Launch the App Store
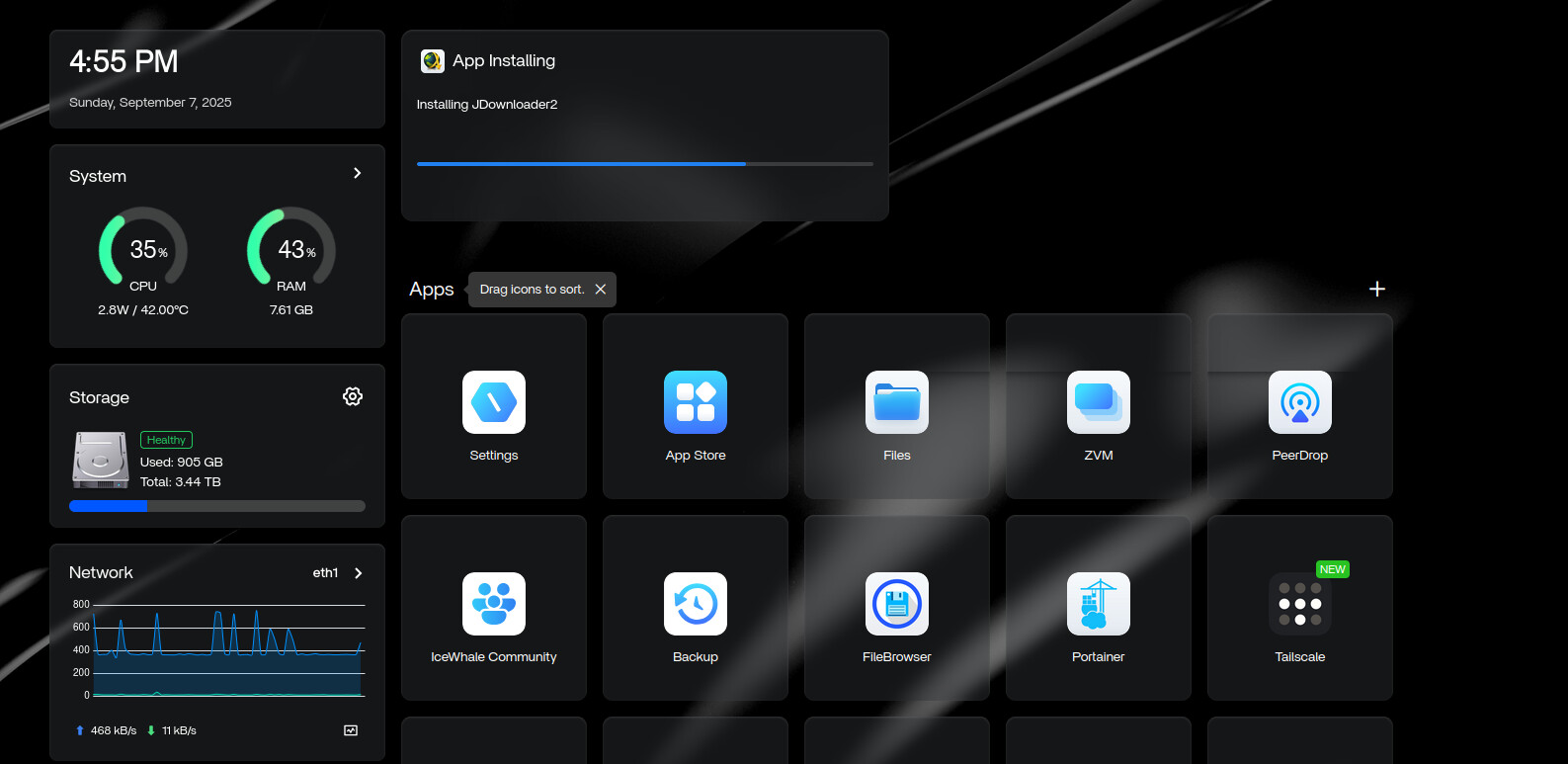Screen dimensions: 1568x764 696,403
